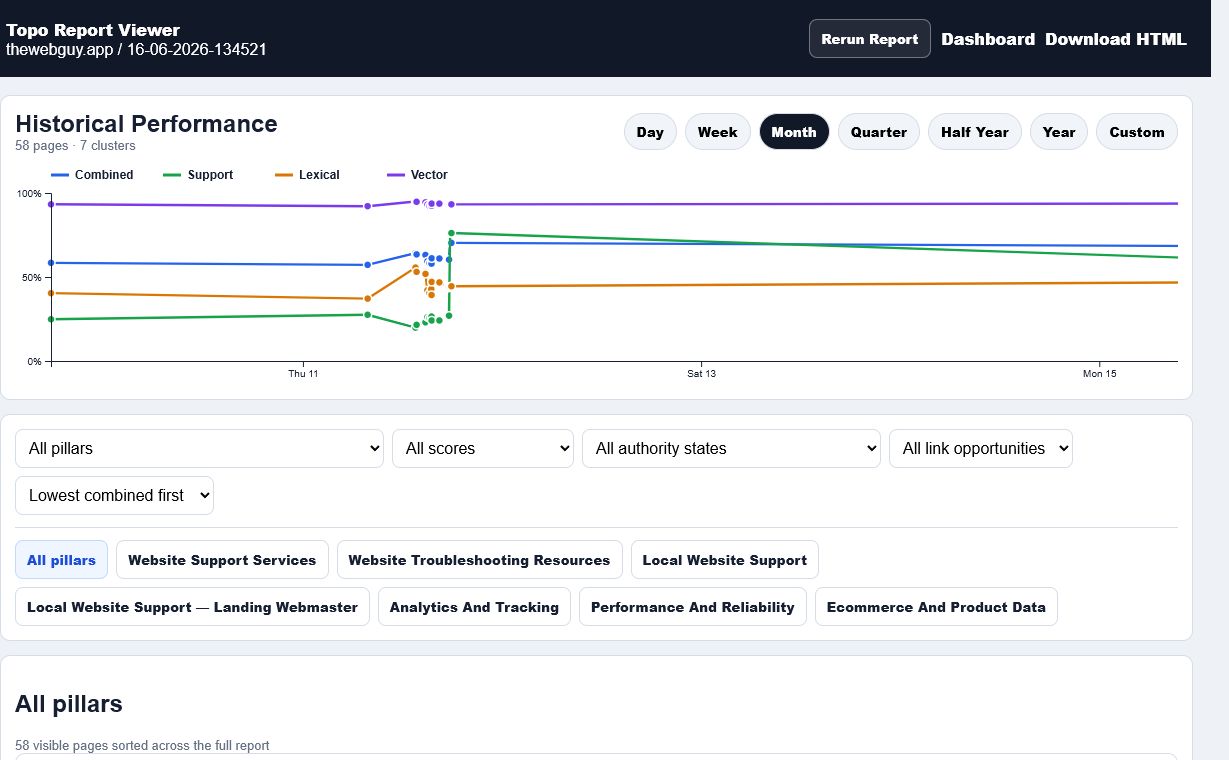Click the 58 visible pages sorted text
The image size is (1229, 760).
click(x=142, y=746)
